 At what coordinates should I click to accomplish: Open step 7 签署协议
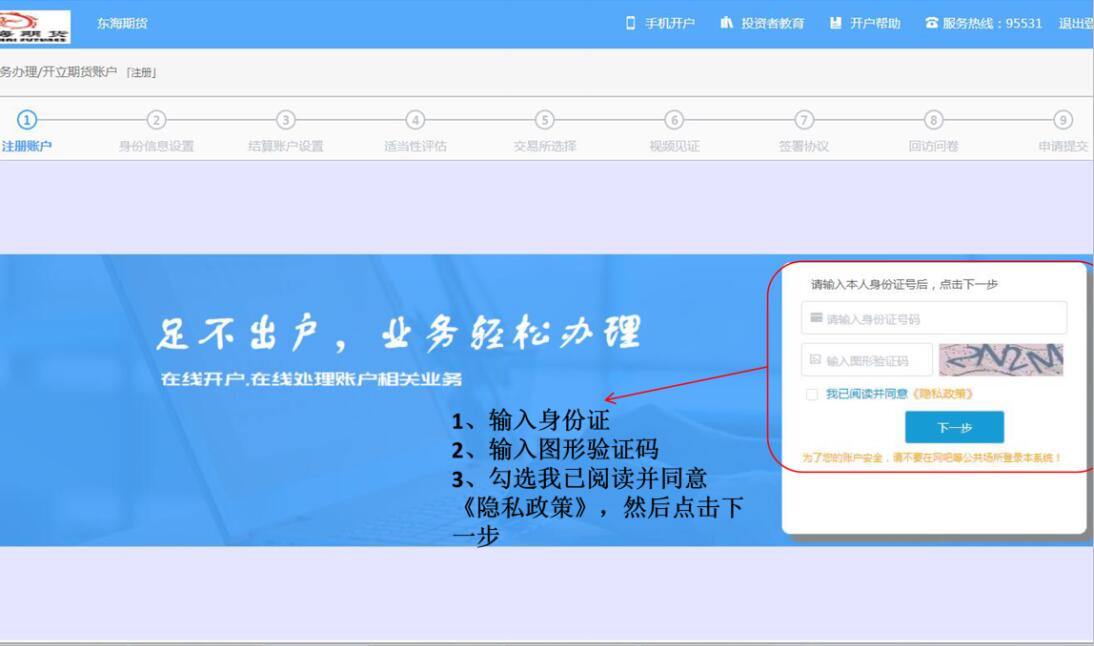pos(804,121)
